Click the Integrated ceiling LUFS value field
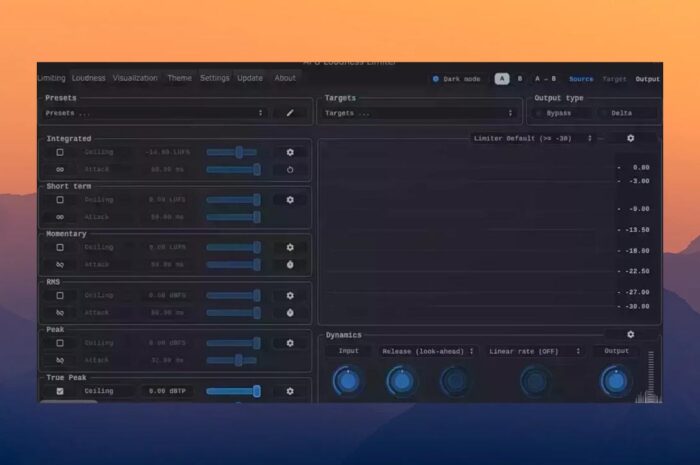This screenshot has height=465, width=700. point(167,152)
